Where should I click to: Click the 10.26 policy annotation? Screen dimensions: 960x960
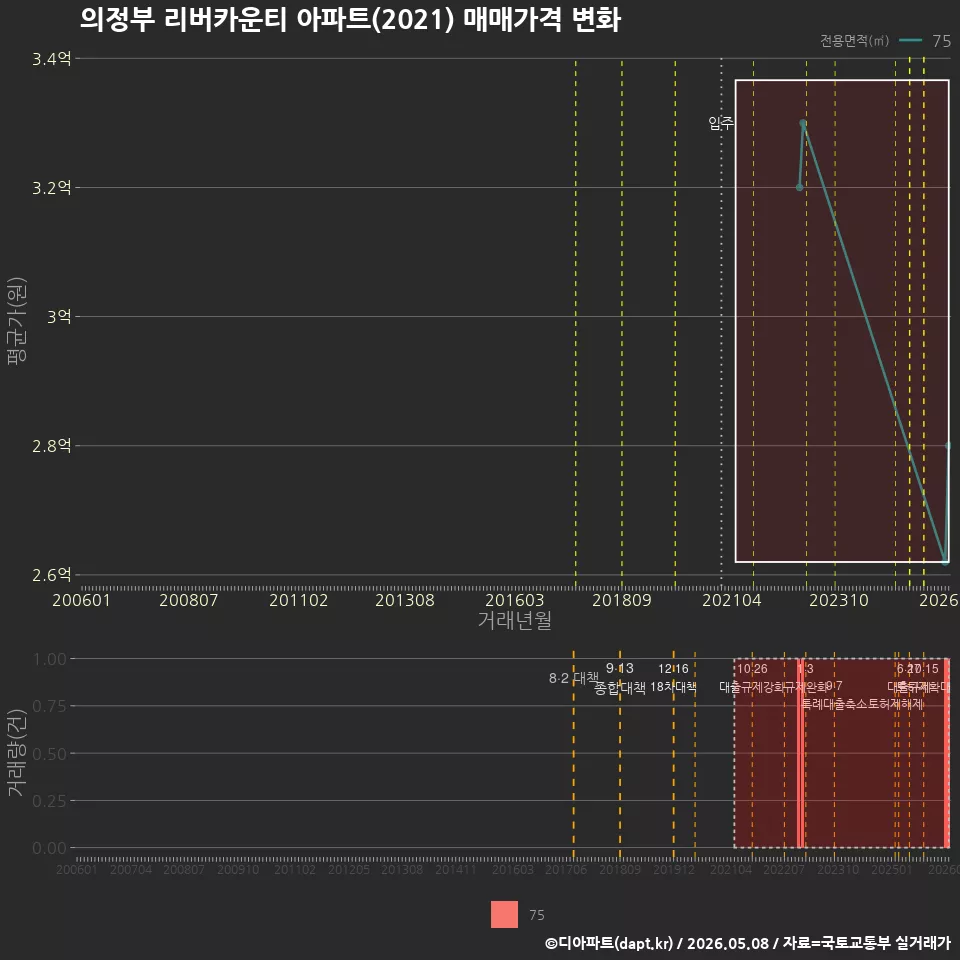pos(752,669)
